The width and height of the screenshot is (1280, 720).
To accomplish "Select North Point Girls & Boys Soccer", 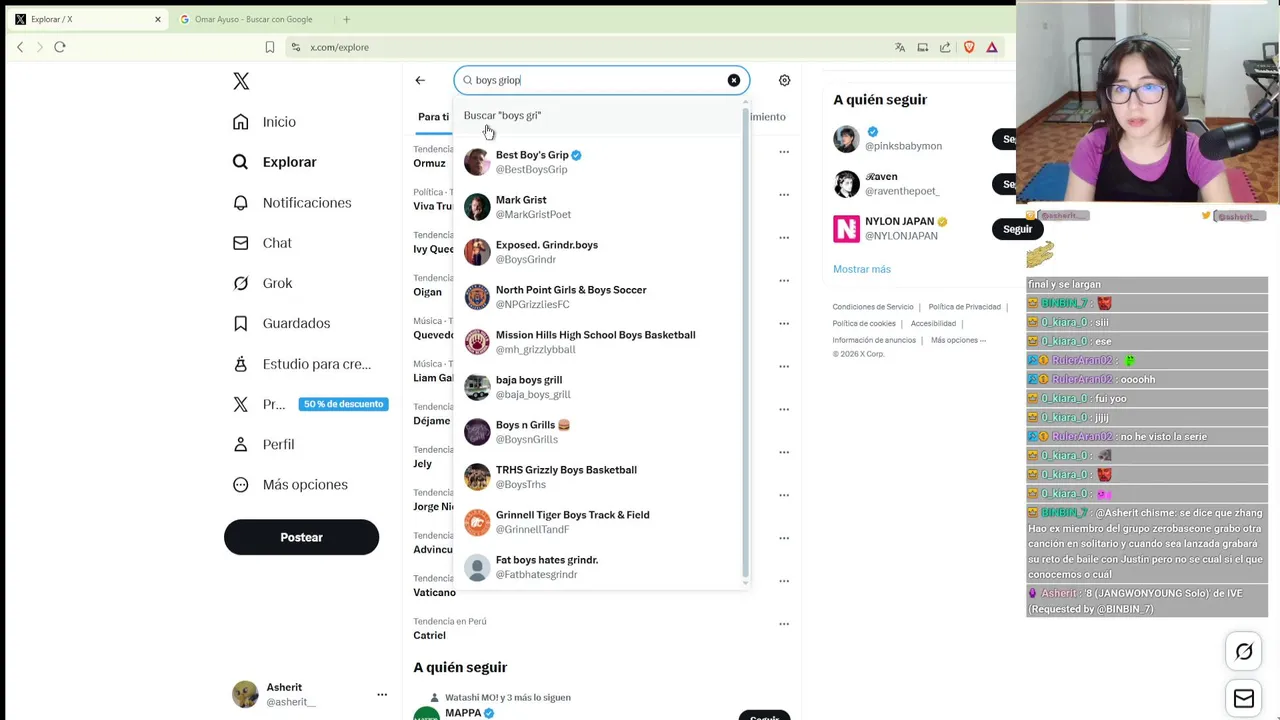I will [600, 297].
